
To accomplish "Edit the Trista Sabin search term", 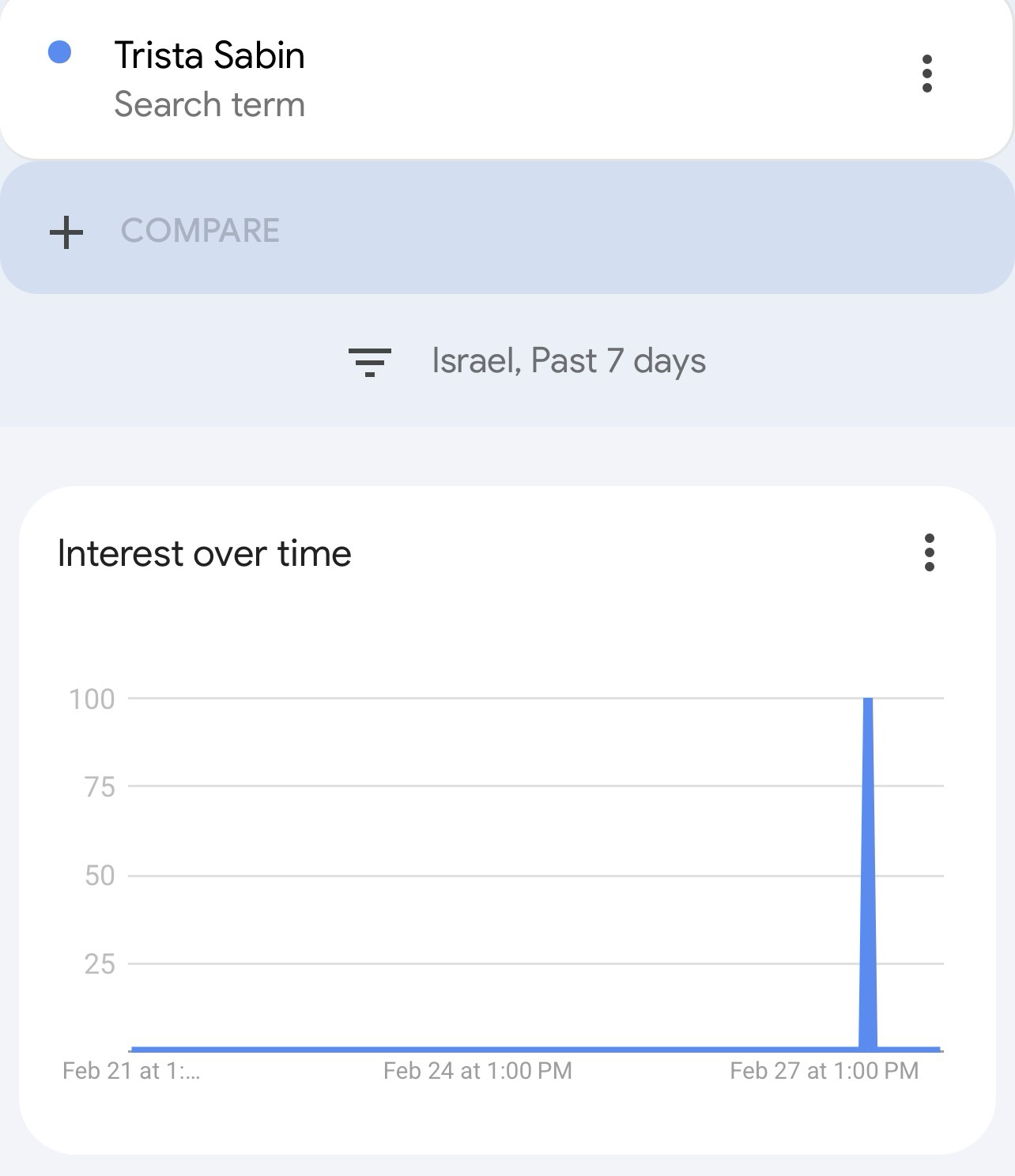I will coord(209,56).
